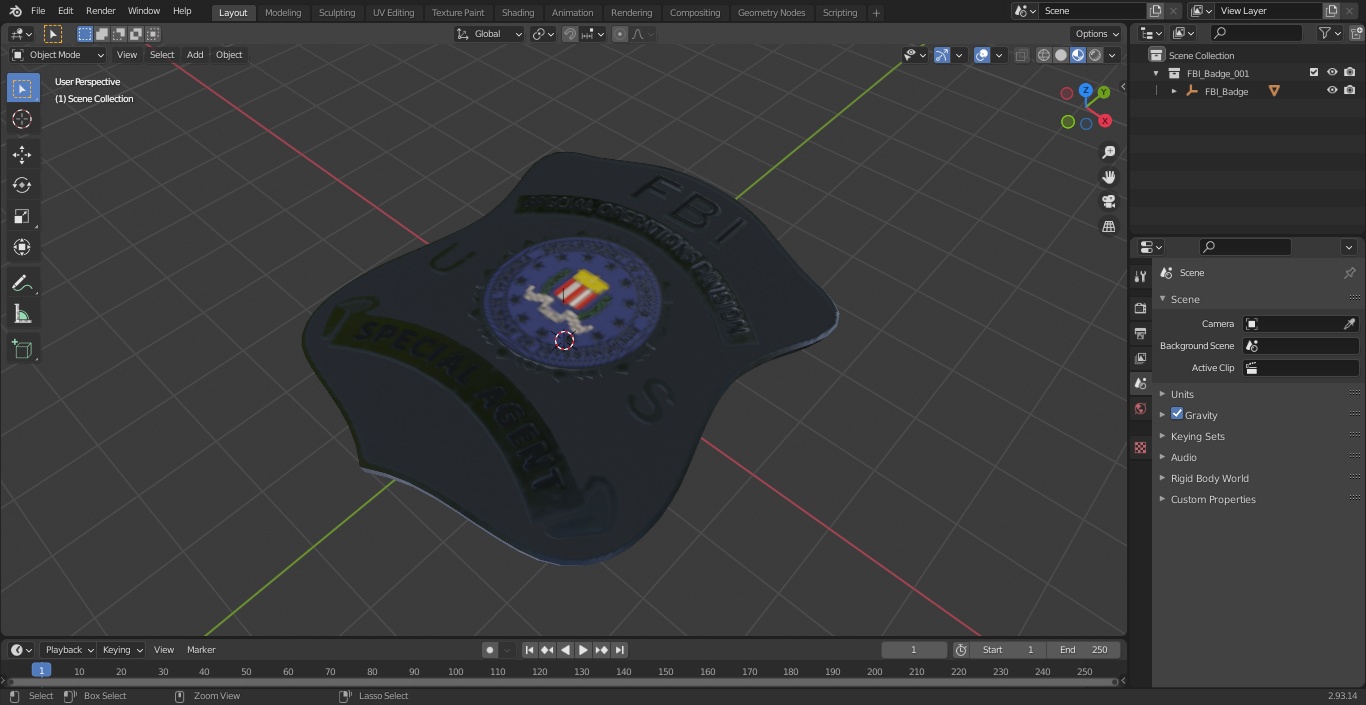Activate the Transform tool
1366x705 pixels.
[22, 247]
